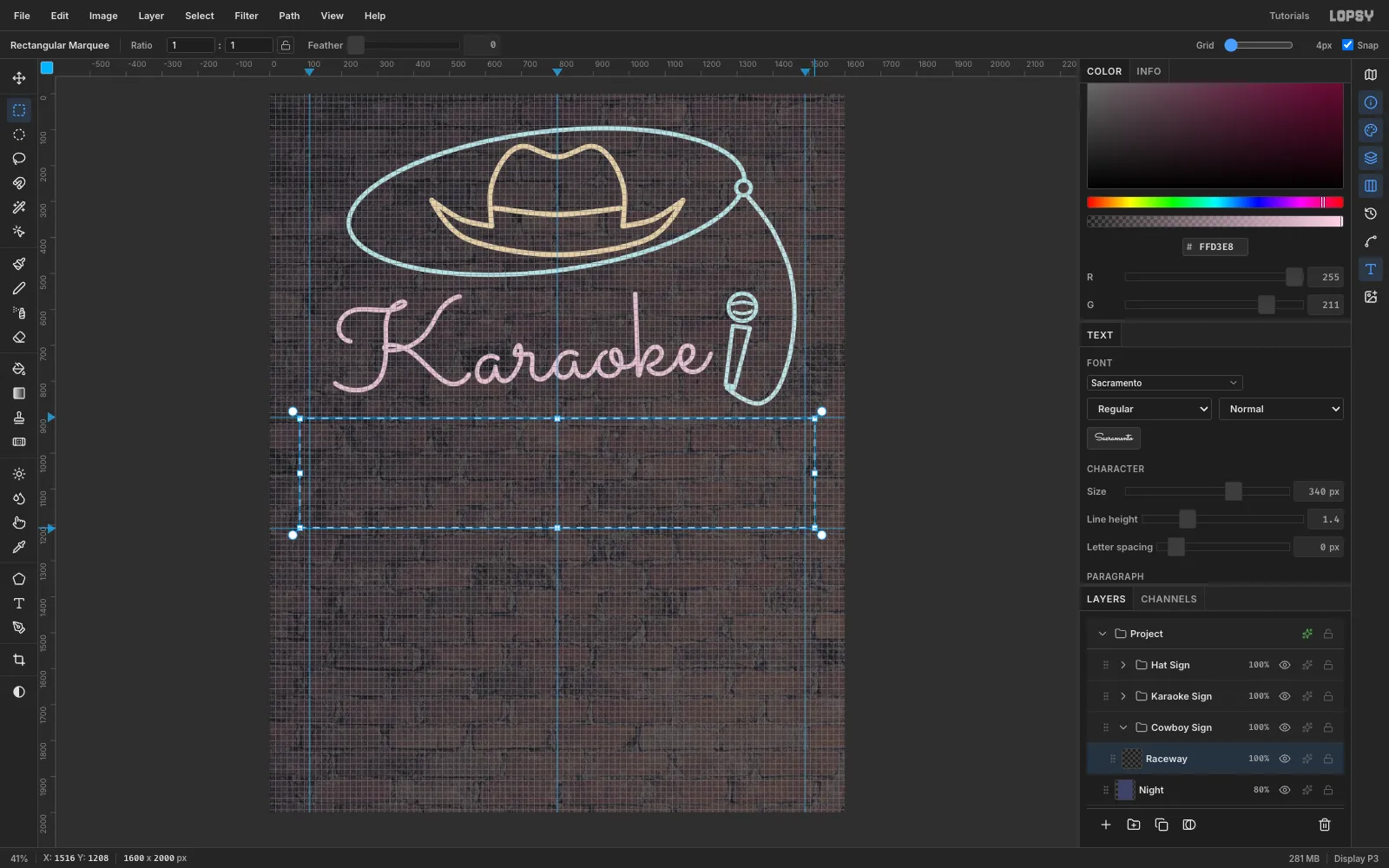Open the Filter menu
1389x868 pixels.
pyautogui.click(x=247, y=16)
